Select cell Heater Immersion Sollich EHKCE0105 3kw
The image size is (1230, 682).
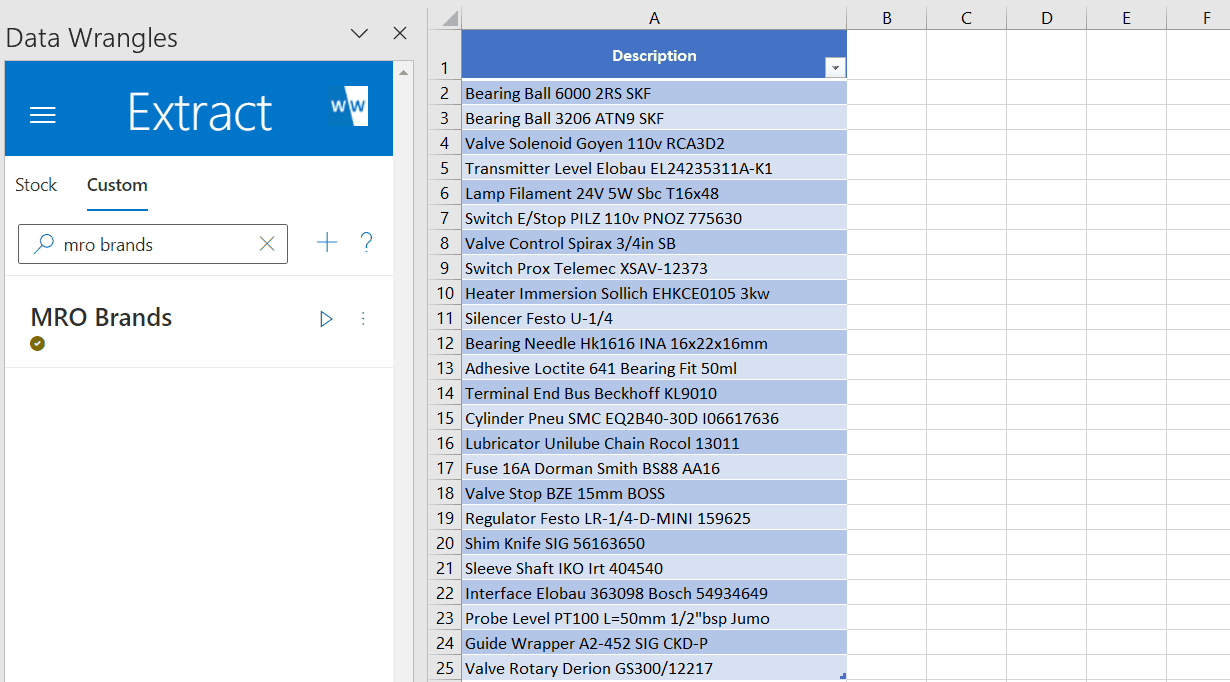654,293
